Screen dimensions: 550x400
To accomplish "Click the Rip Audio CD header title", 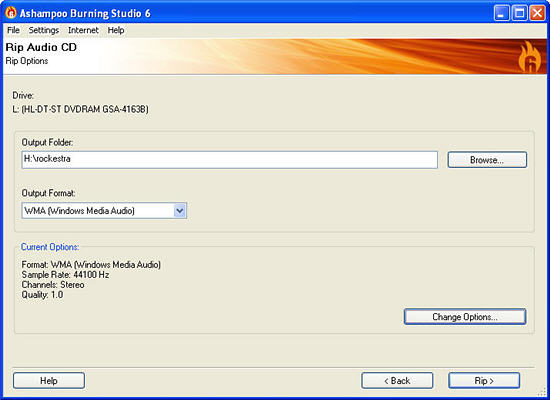I will point(41,47).
